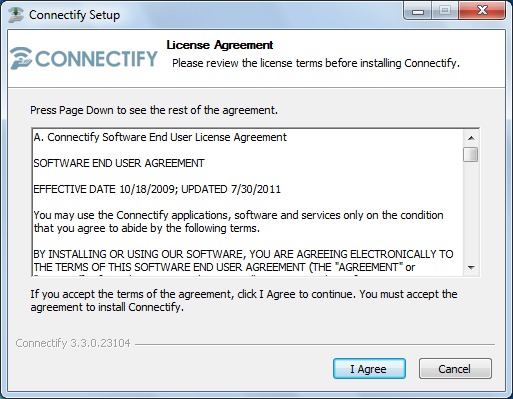Click the greyed-out maximize window button
Screen dimensions: 513x399
point(445,11)
